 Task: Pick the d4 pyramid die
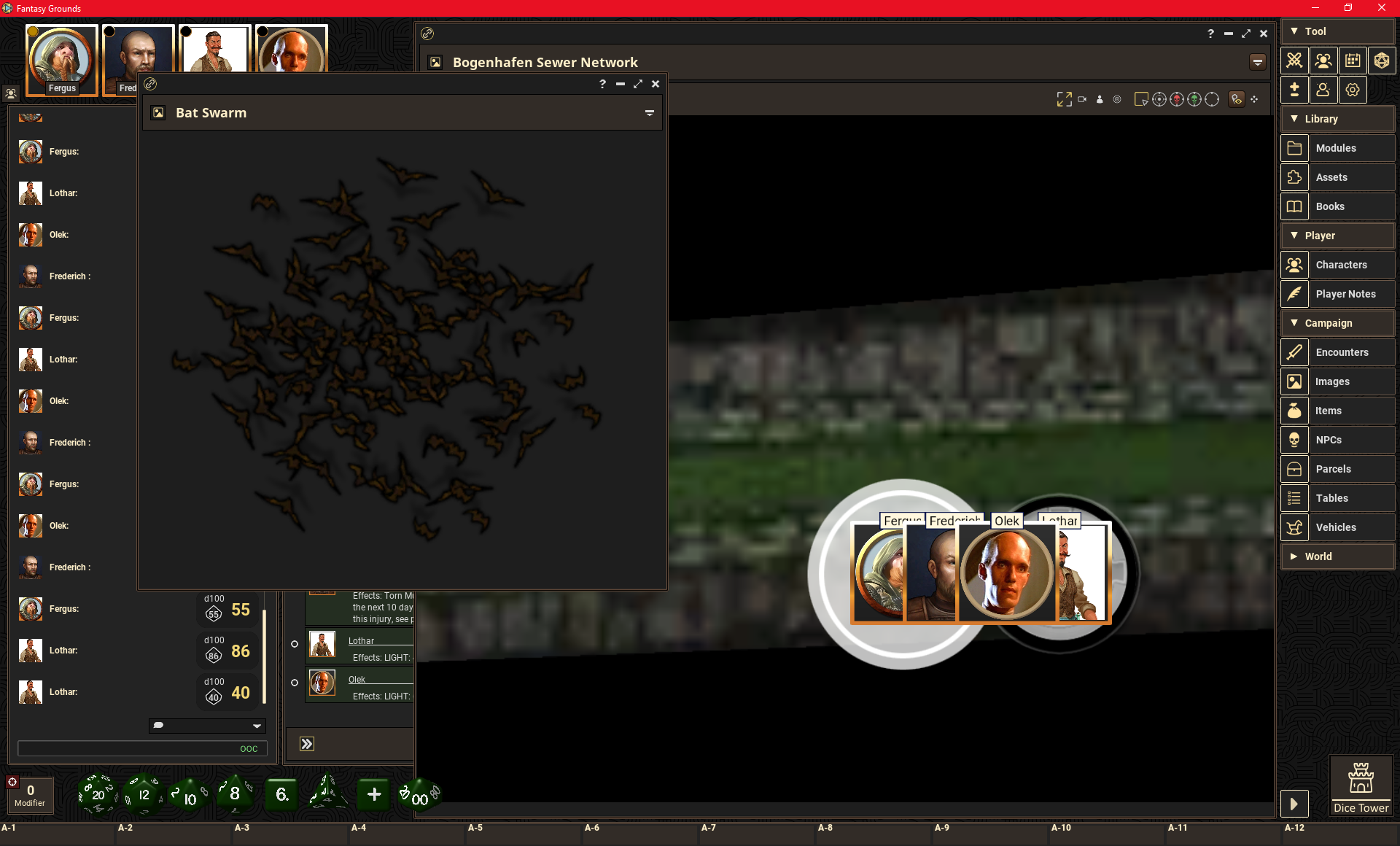(327, 793)
